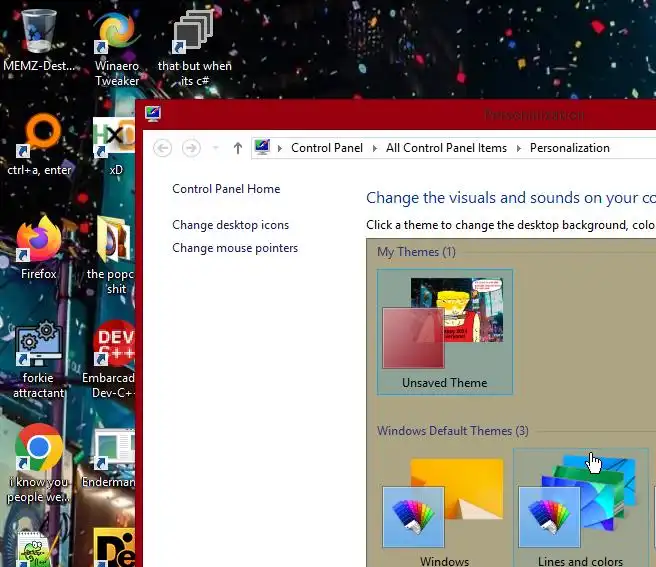Go forward using the Forward arrow
The image size is (656, 567).
pyautogui.click(x=191, y=148)
